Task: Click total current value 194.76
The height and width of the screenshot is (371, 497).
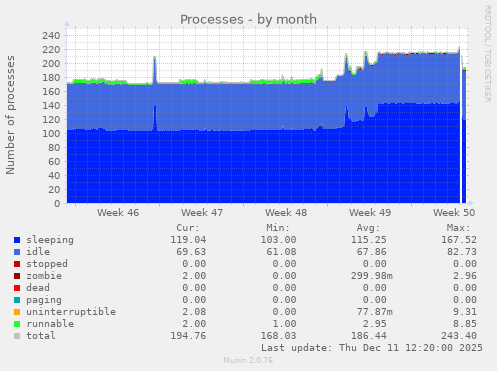Action: pos(188,336)
